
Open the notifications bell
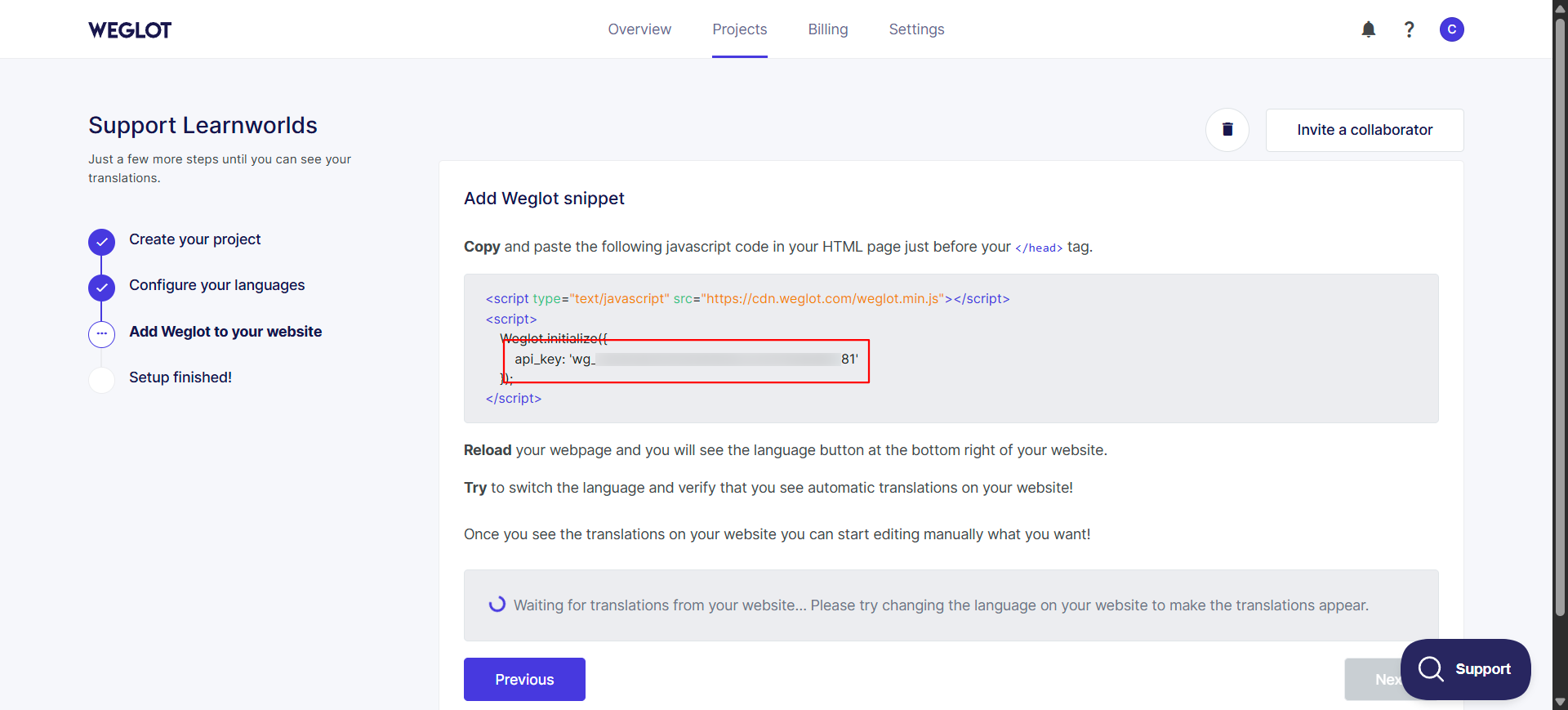coord(1369,29)
